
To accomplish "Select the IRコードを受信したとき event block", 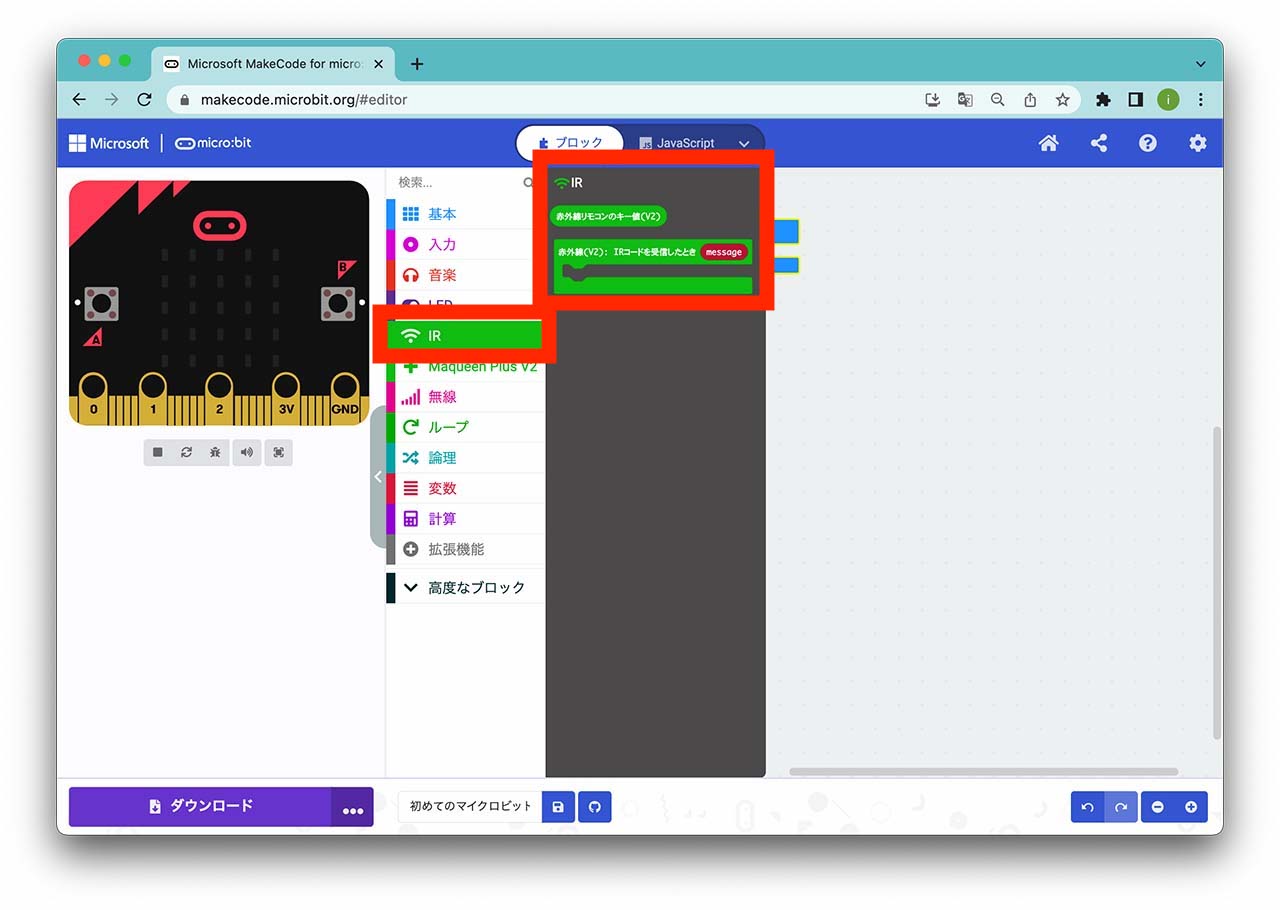I will click(652, 266).
